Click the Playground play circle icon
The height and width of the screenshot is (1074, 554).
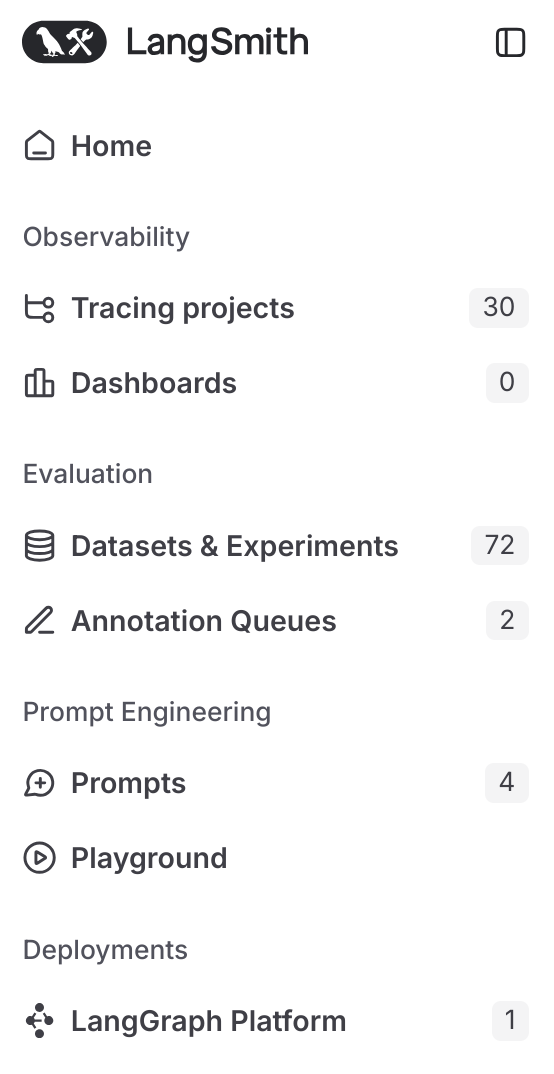(x=40, y=858)
